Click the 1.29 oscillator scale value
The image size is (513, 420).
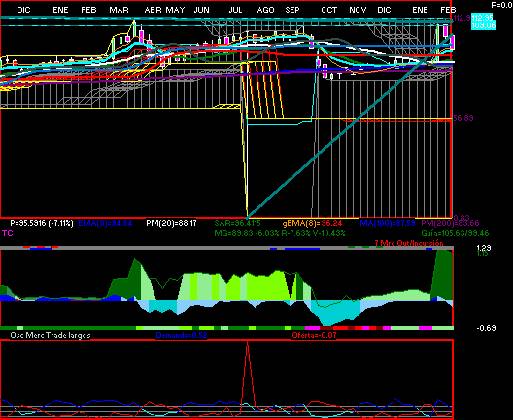[x=484, y=248]
